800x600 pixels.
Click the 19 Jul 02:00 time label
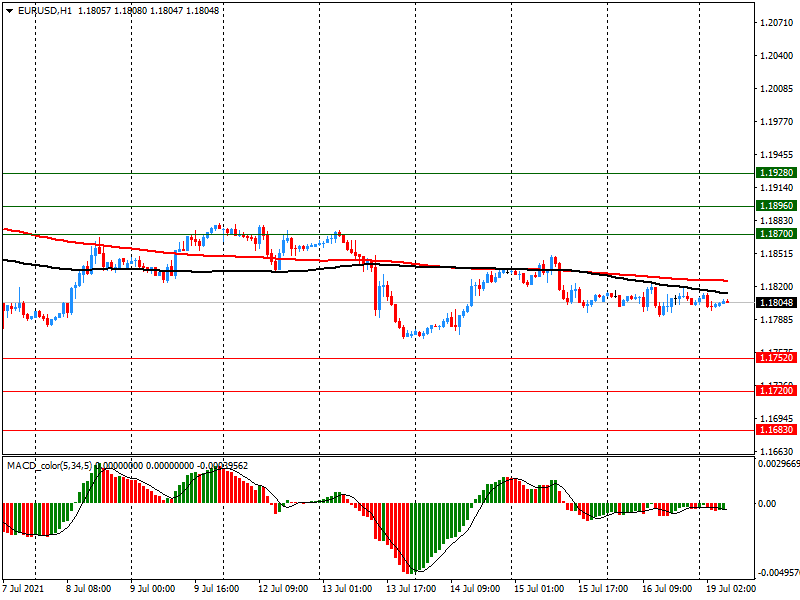[x=726, y=589]
